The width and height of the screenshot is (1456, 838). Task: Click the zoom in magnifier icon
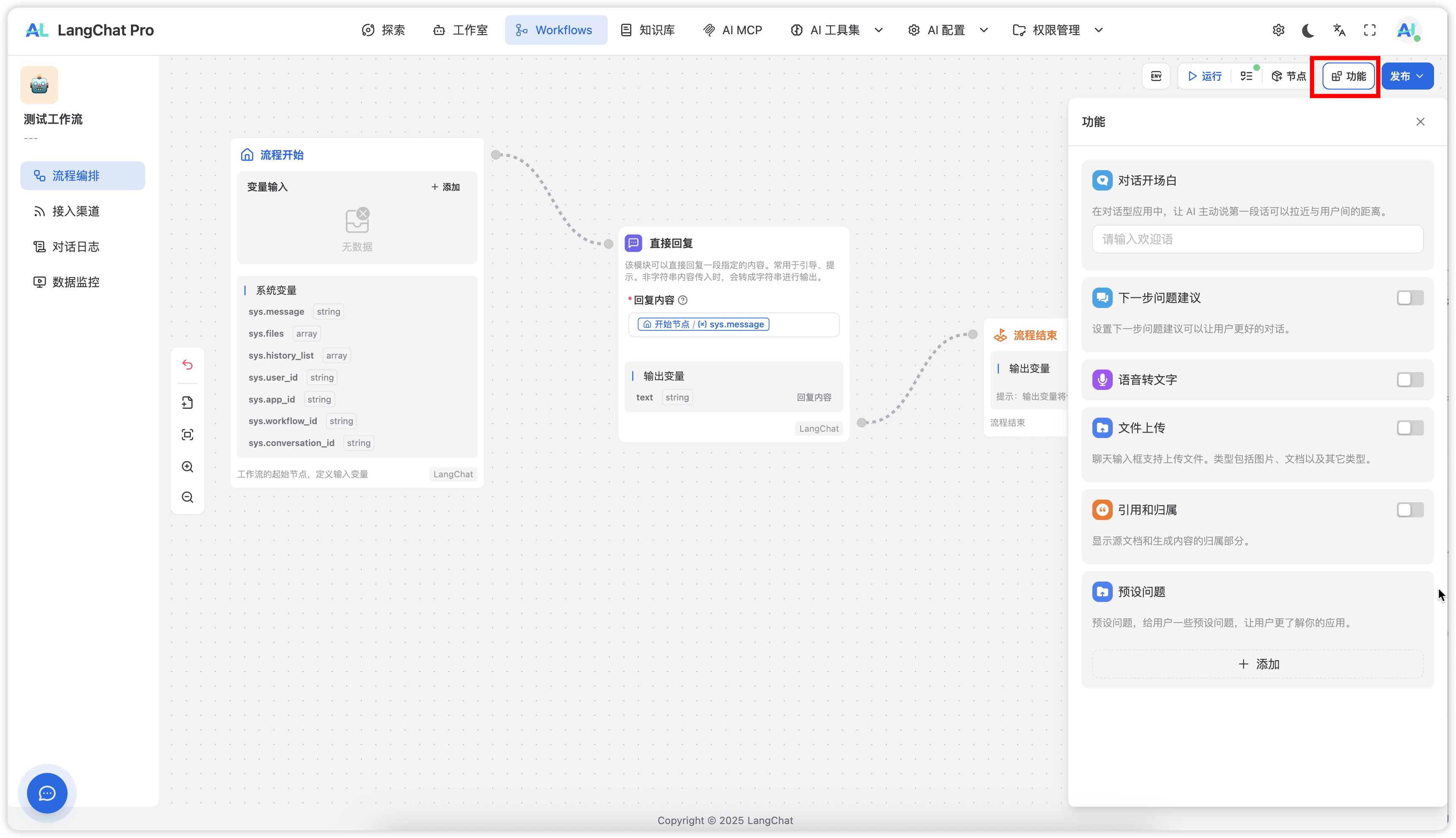coord(187,467)
